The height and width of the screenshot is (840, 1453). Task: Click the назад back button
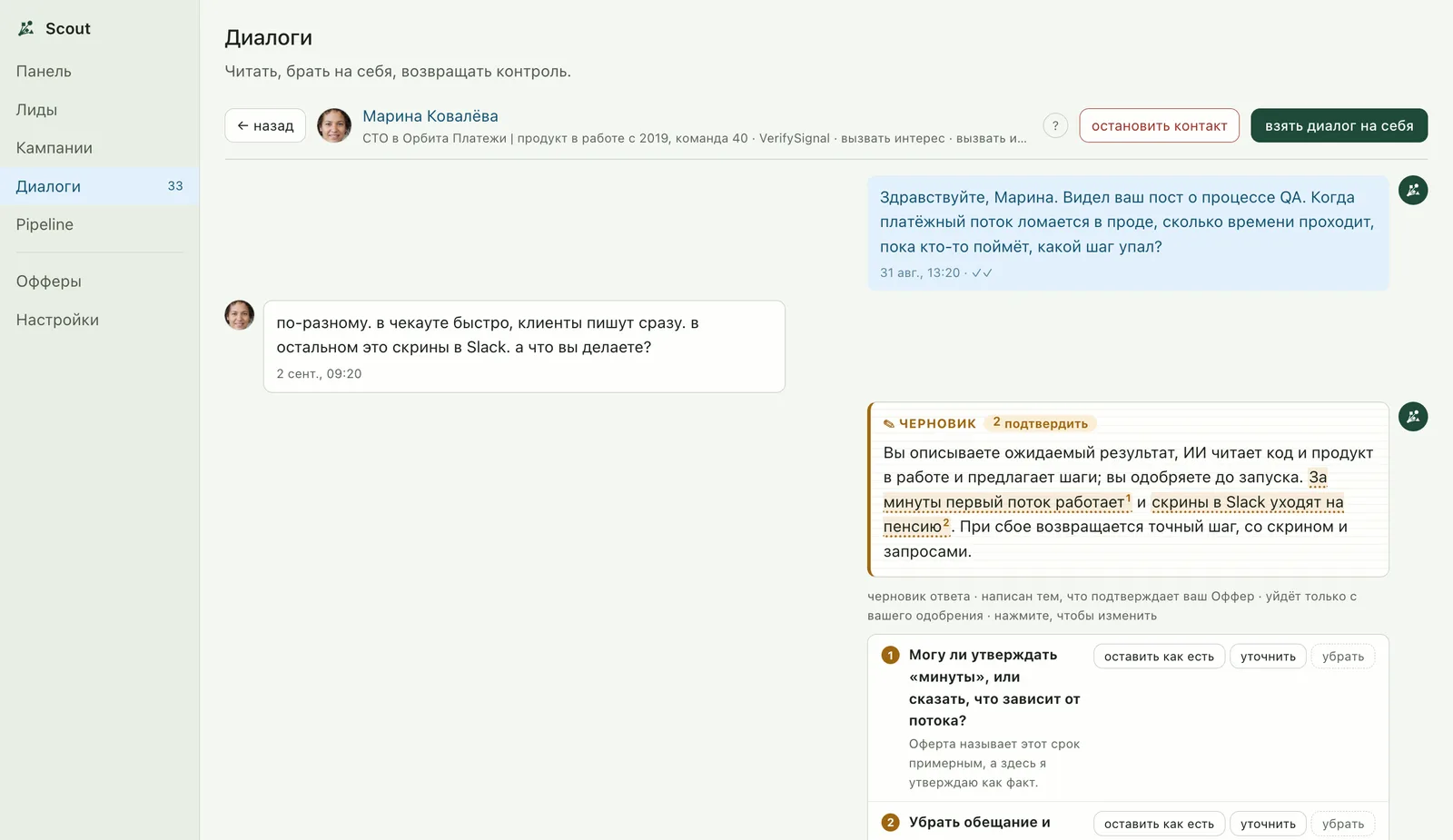[265, 125]
